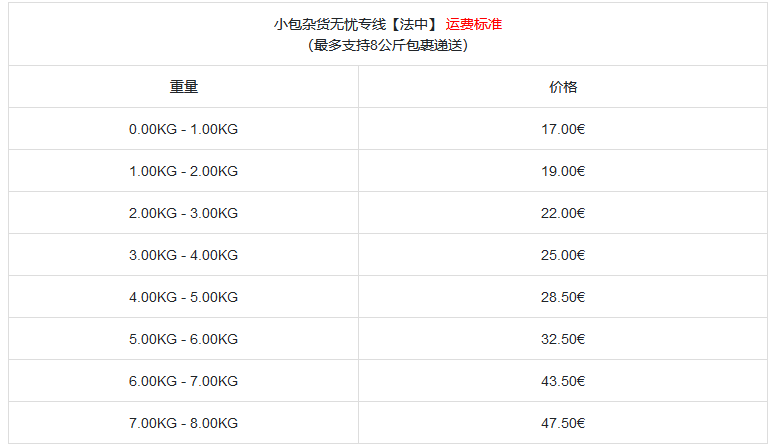
Task: Click the 7.00KG - 8.00KG weight cell
Action: 184,423
